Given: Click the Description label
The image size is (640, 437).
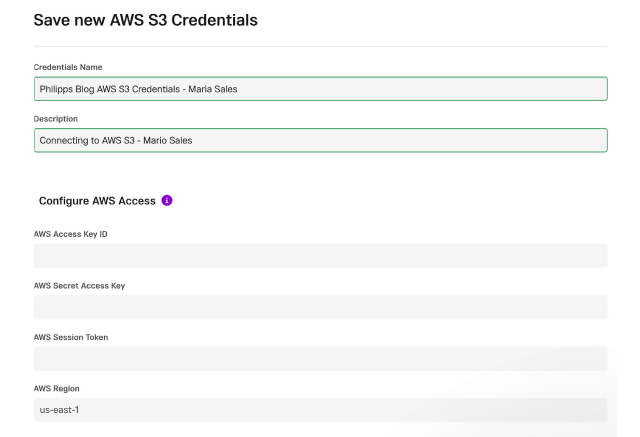Looking at the screenshot, I should tap(56, 119).
